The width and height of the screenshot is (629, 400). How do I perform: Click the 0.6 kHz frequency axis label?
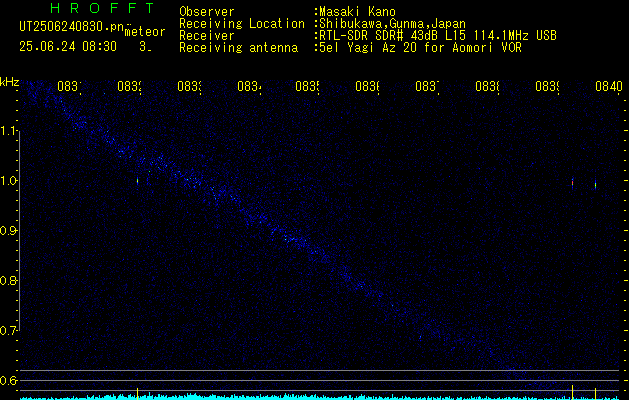click(8, 380)
